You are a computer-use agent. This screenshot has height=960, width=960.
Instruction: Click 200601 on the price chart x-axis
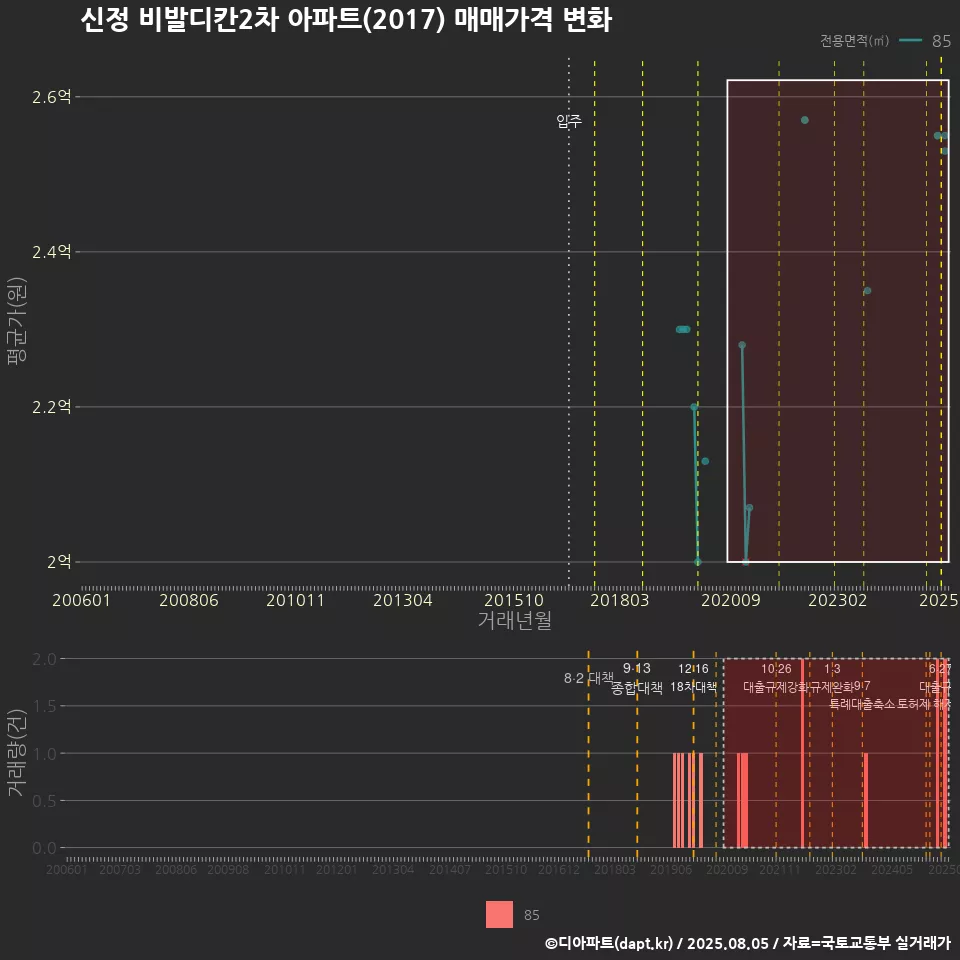pos(81,600)
